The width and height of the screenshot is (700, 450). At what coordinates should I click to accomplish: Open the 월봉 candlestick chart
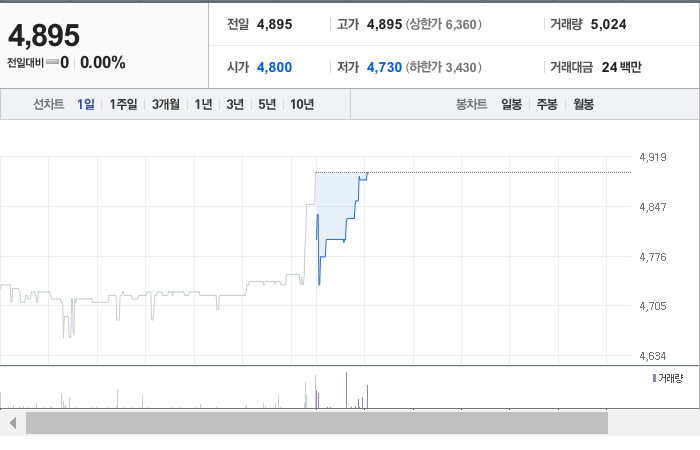click(x=583, y=104)
